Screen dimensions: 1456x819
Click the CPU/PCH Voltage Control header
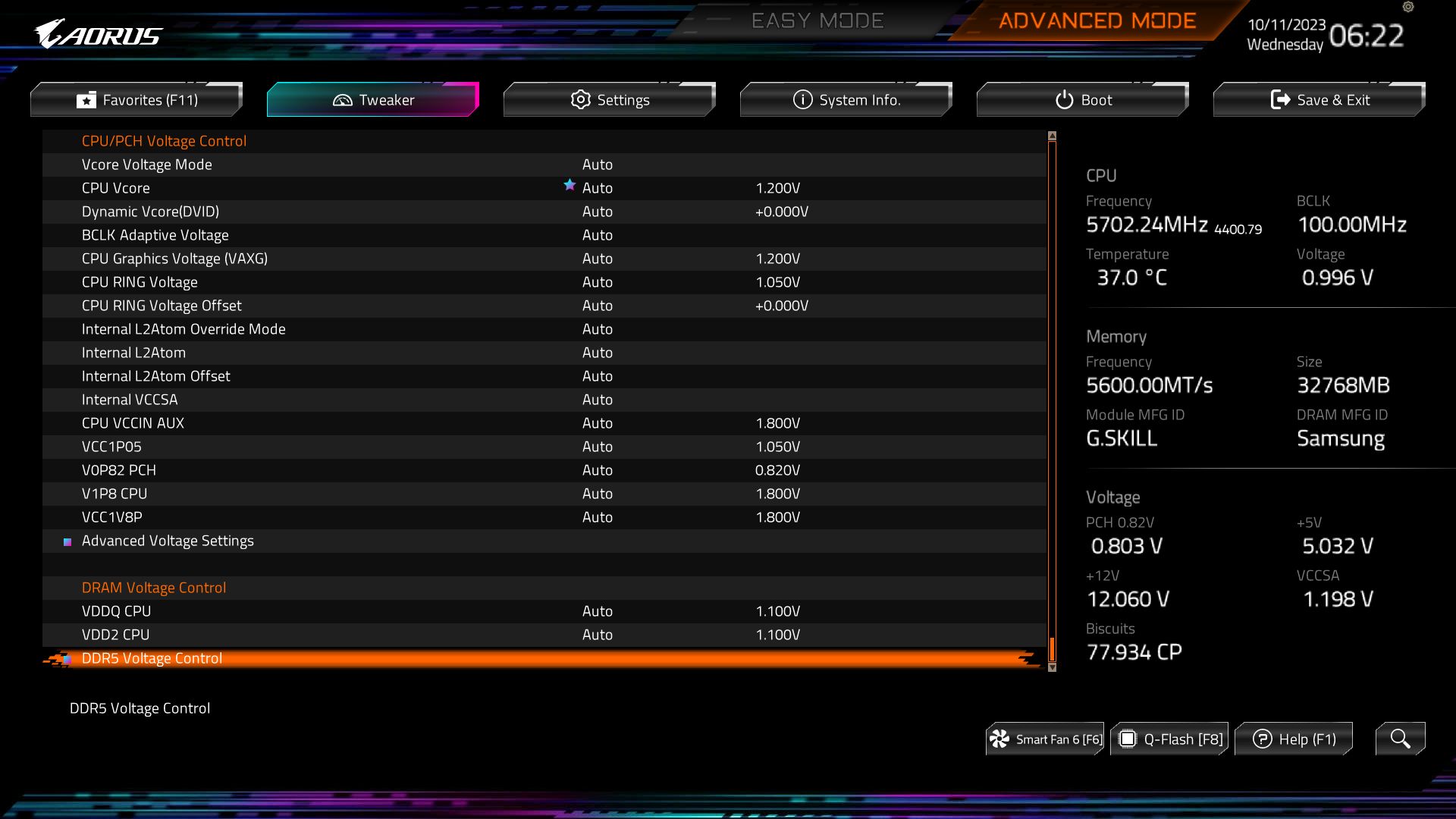164,141
